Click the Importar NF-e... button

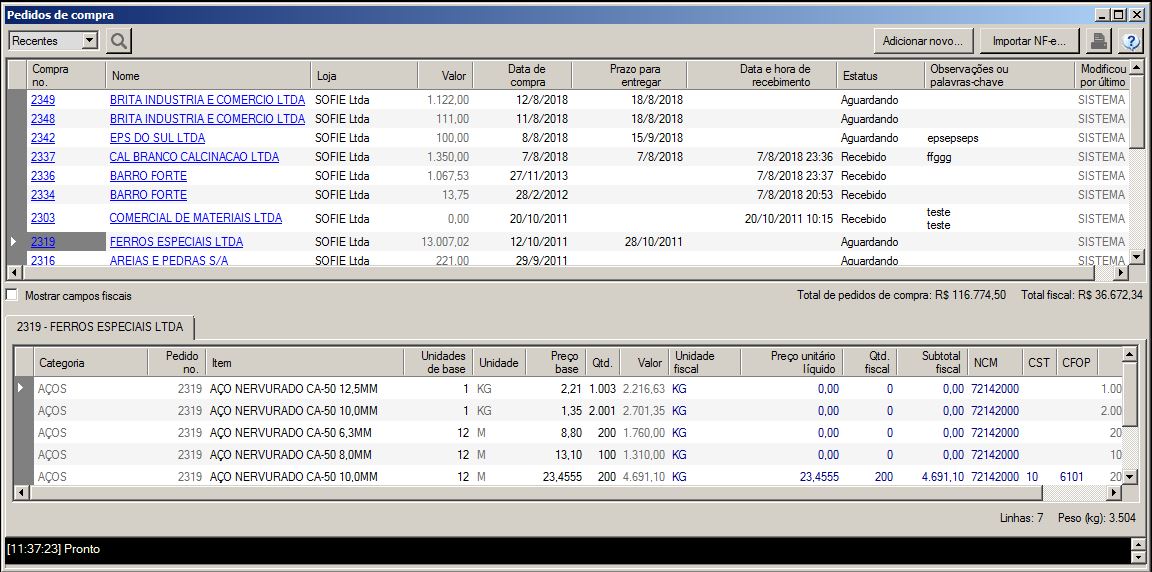1028,41
